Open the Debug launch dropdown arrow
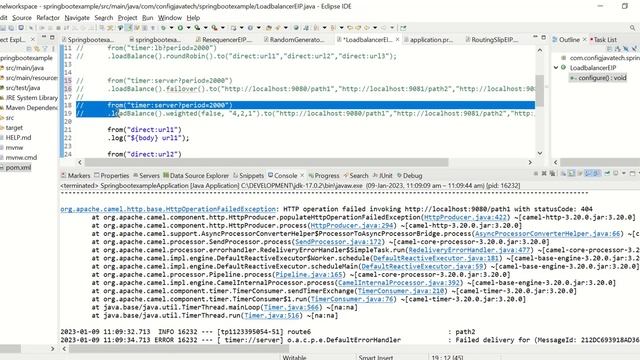Viewport: 640px width, 360px height. tap(171, 28)
